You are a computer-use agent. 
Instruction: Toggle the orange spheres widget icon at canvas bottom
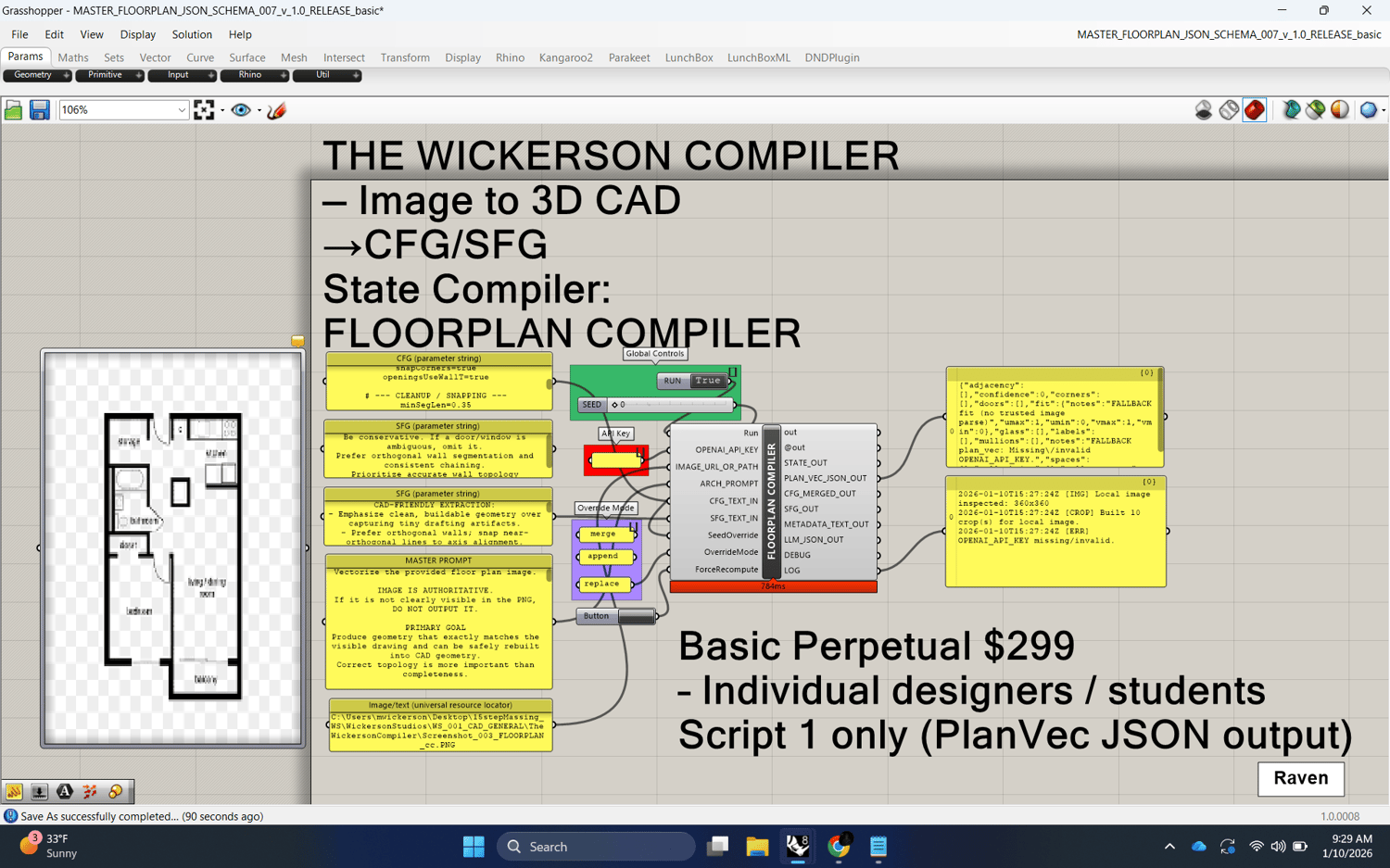116,791
